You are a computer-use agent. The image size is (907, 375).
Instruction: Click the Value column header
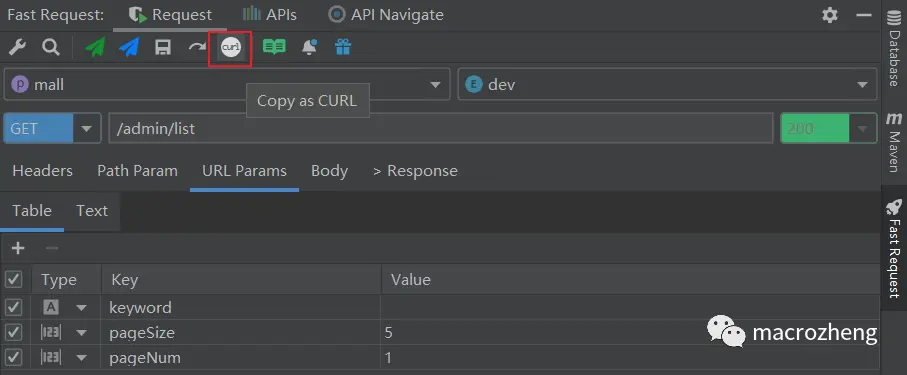(x=630, y=280)
